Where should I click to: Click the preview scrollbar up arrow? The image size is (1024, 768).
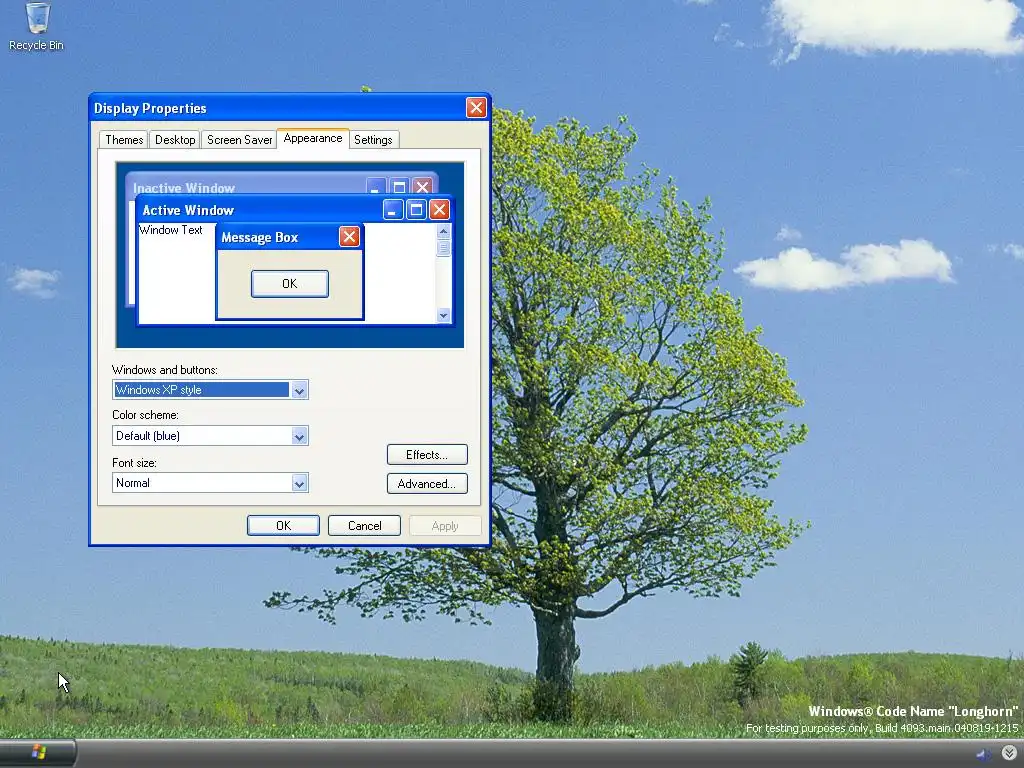[x=443, y=232]
